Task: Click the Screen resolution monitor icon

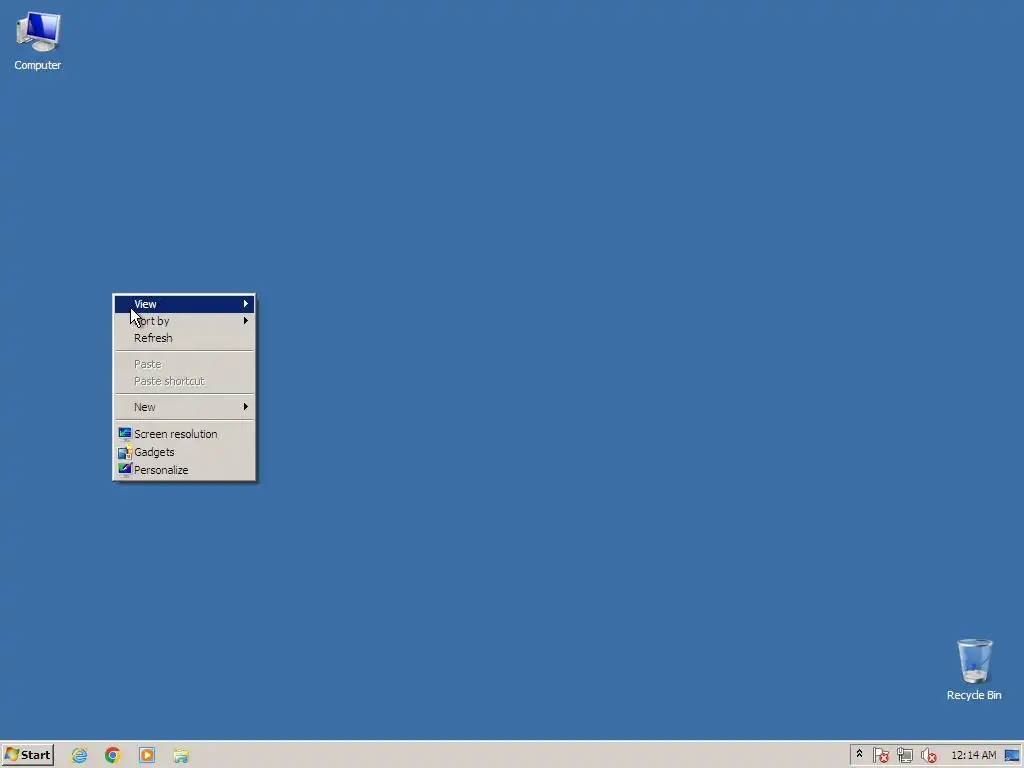Action: (x=125, y=434)
